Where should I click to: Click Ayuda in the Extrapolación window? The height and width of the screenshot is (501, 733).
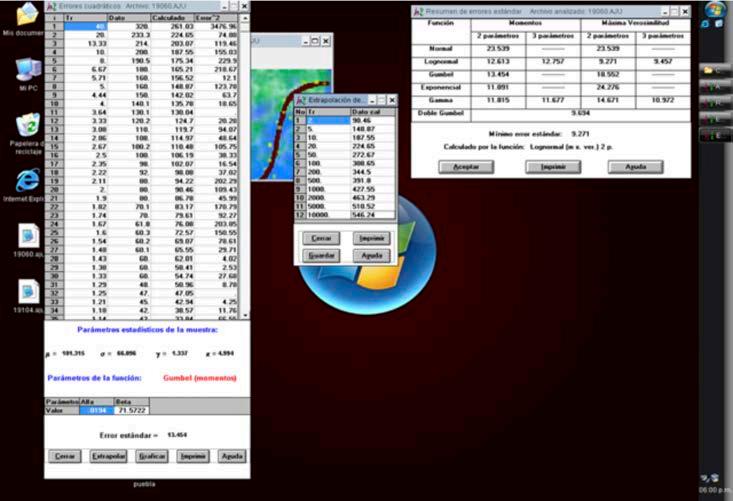click(x=372, y=256)
